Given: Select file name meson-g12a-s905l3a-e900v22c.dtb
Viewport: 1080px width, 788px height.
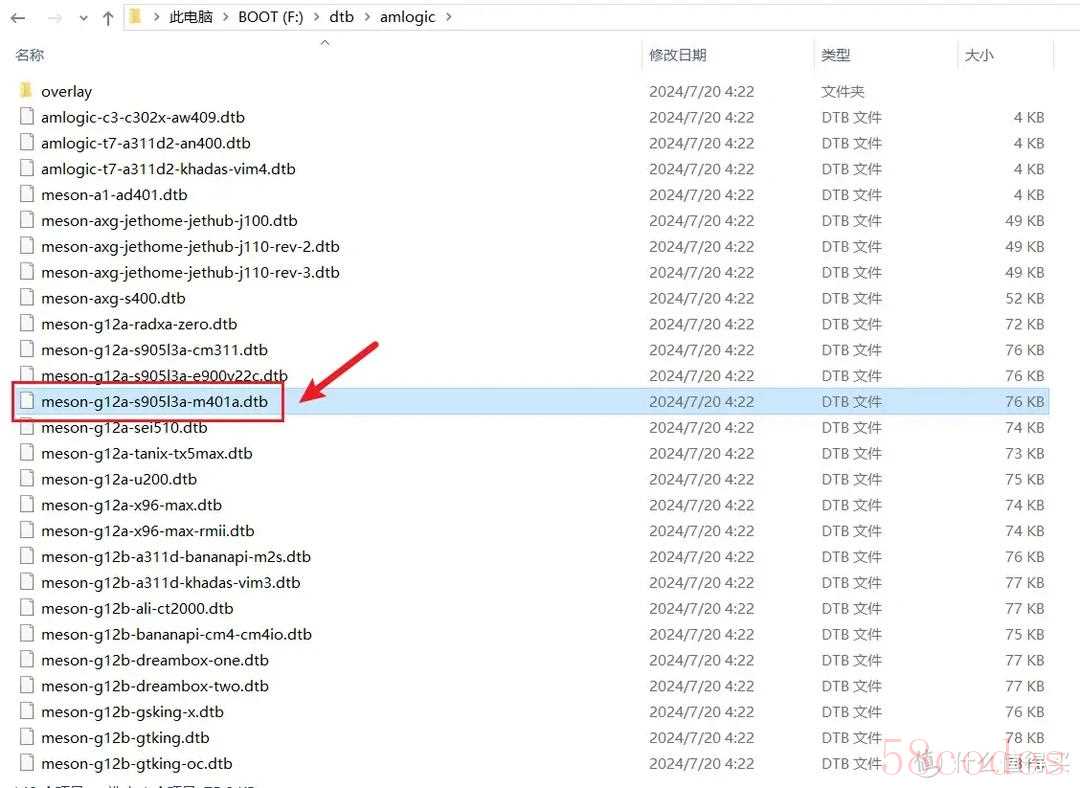Looking at the screenshot, I should (164, 376).
